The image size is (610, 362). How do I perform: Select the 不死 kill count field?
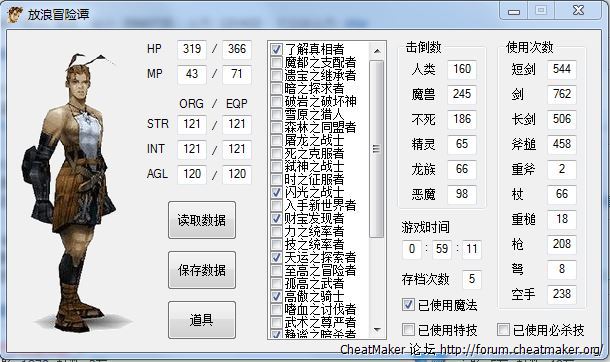[x=462, y=119]
